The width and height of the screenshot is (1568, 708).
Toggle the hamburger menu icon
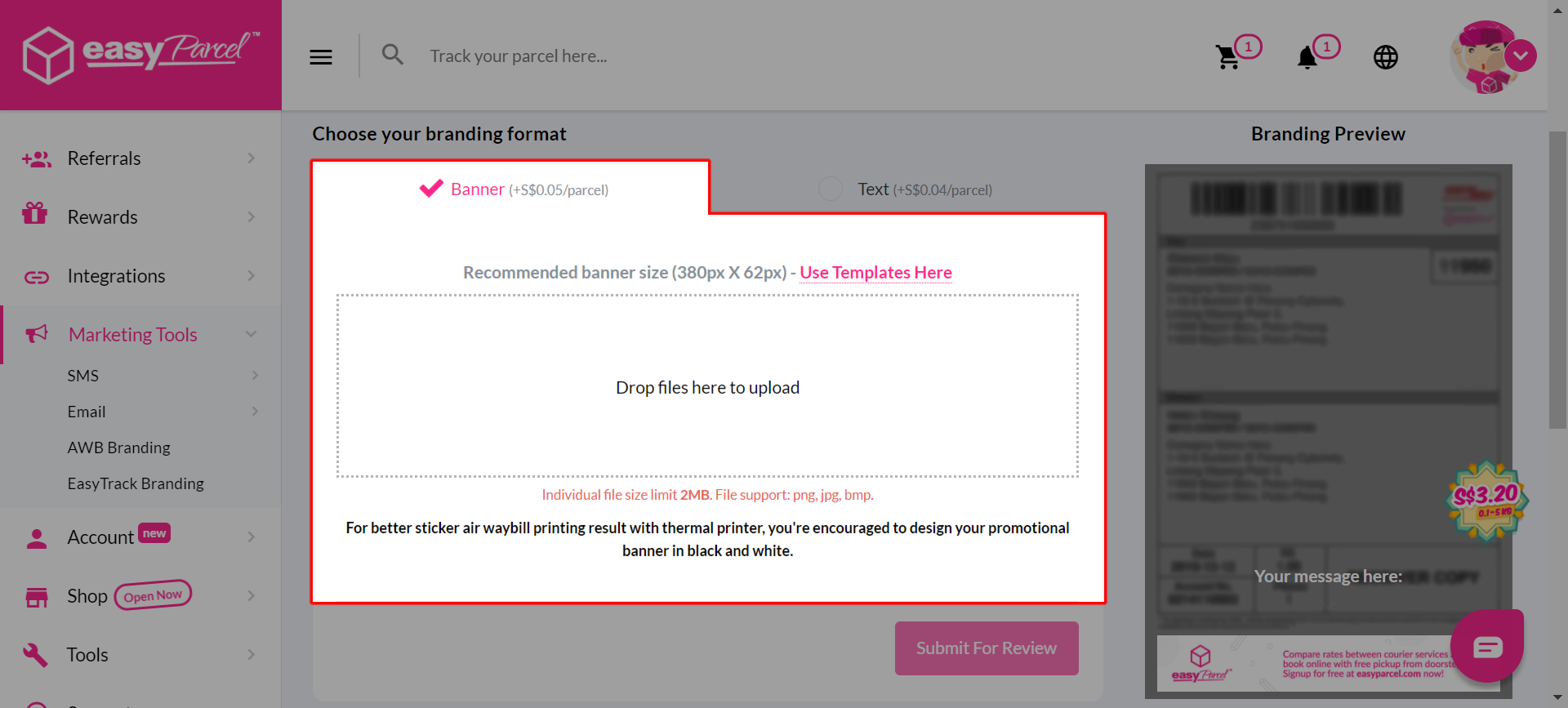coord(321,57)
